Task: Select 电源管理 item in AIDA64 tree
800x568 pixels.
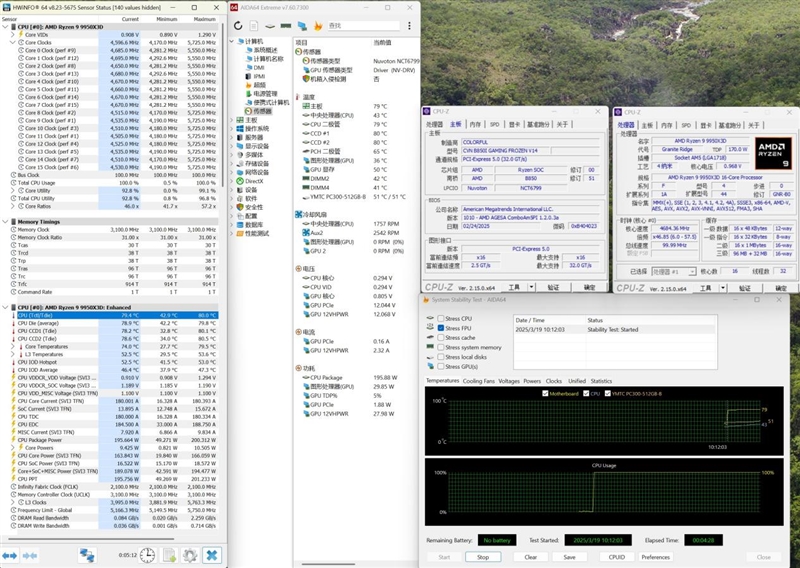Action: coord(261,94)
